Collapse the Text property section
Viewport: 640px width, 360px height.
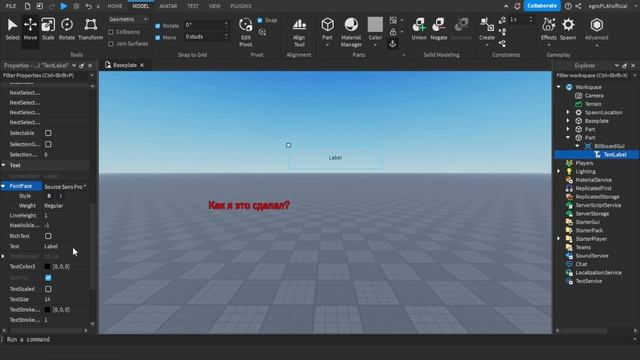3,165
